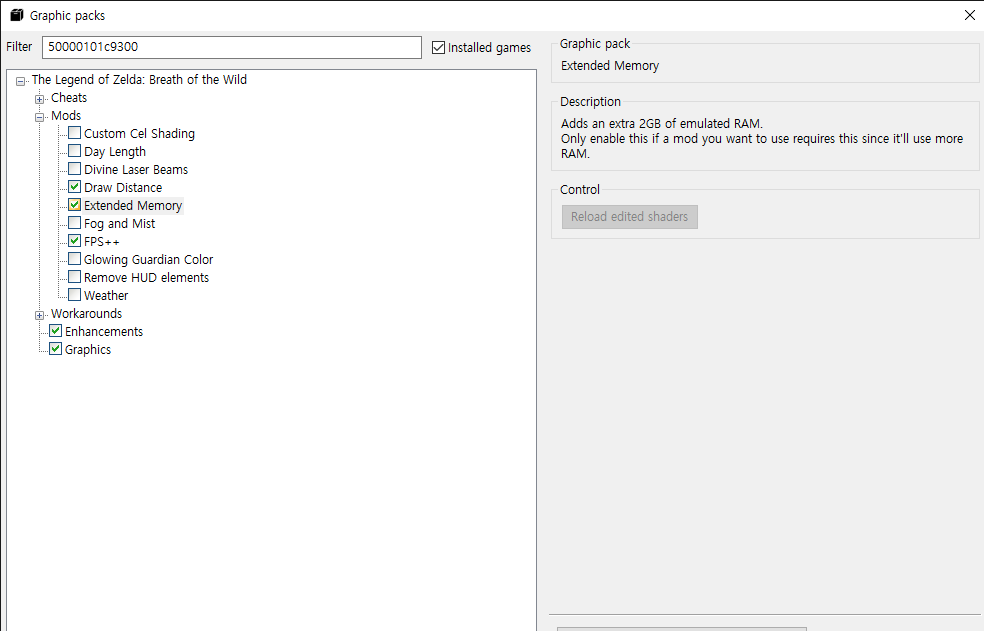Select the Enhancements label

pos(104,332)
